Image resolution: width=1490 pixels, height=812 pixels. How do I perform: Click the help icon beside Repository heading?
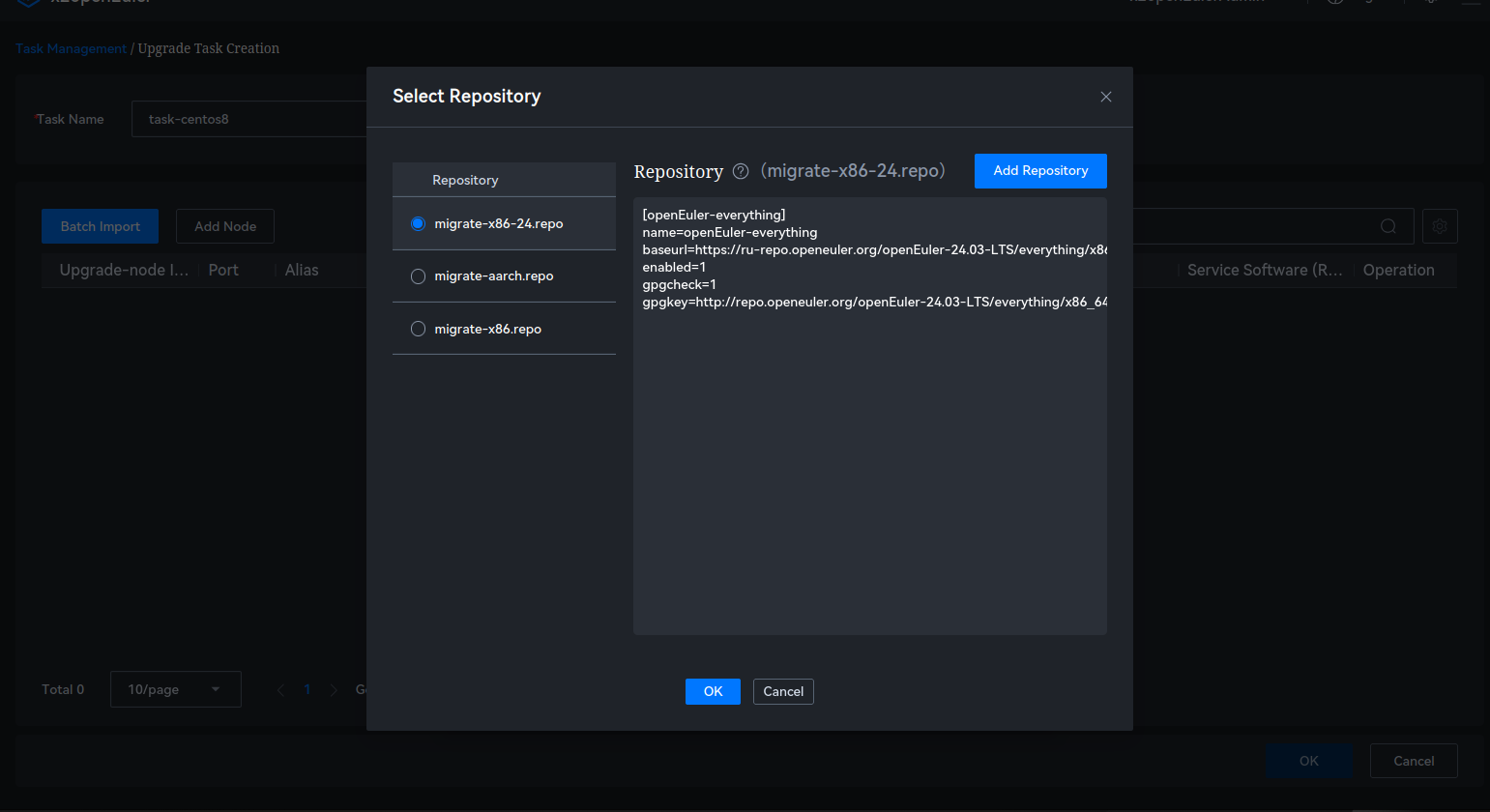pos(741,172)
